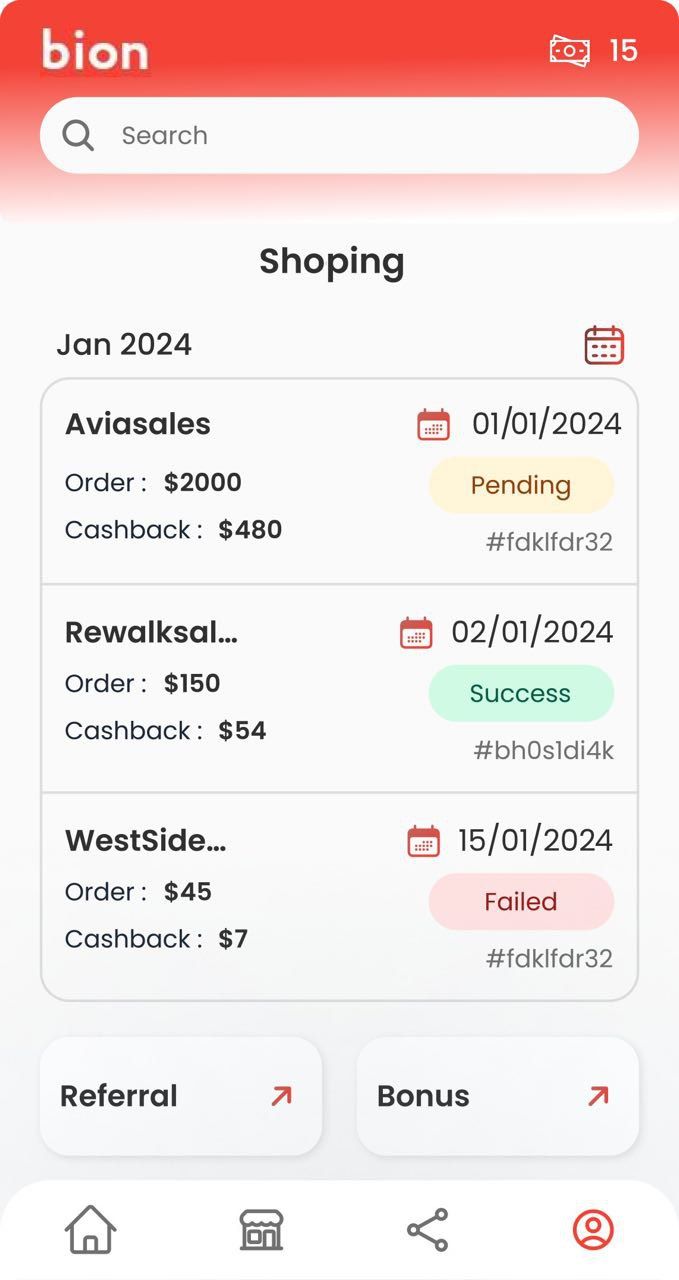Open the Profile tab
The width and height of the screenshot is (679, 1280).
(593, 1229)
